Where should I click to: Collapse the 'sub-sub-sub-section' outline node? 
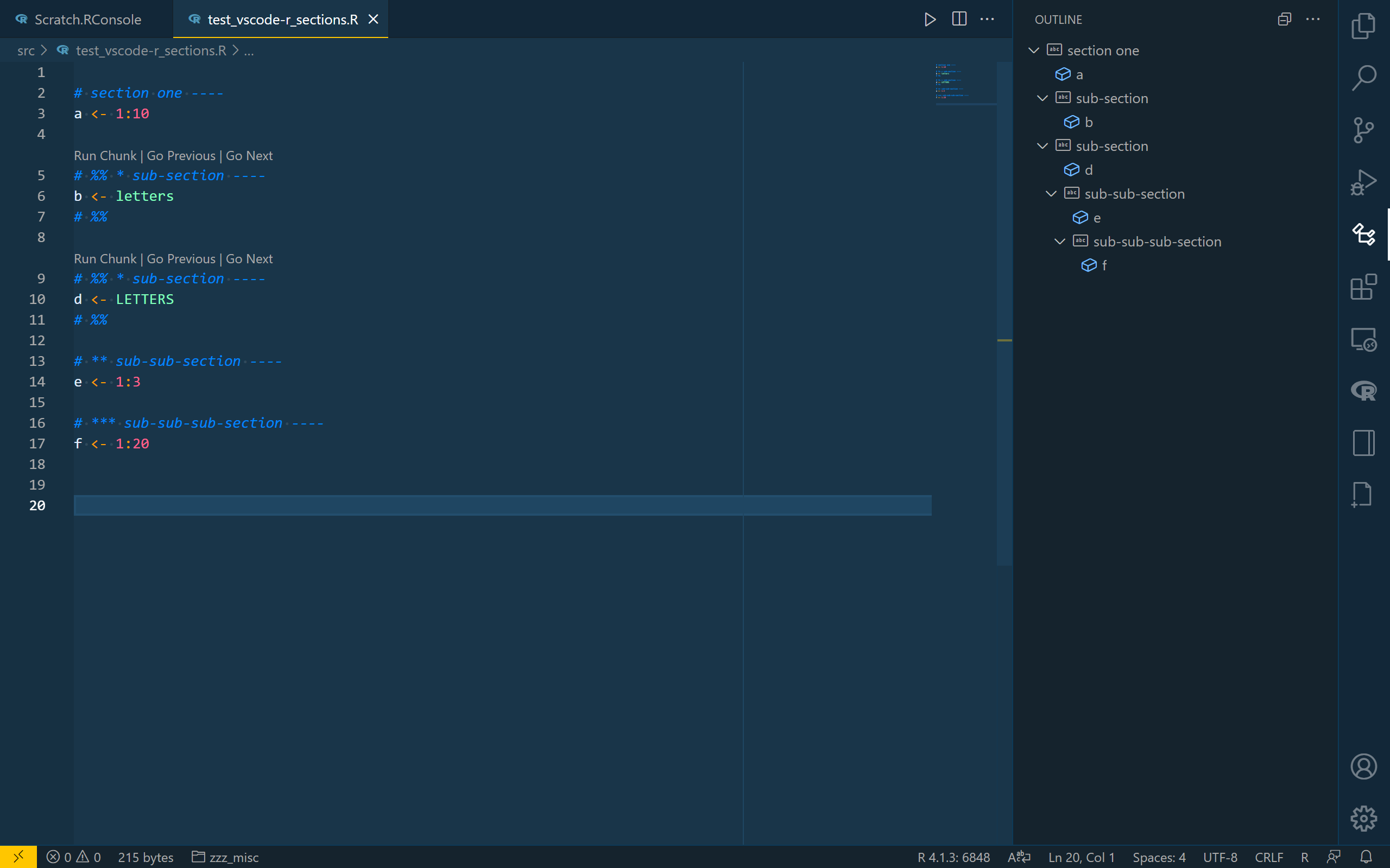click(1059, 242)
